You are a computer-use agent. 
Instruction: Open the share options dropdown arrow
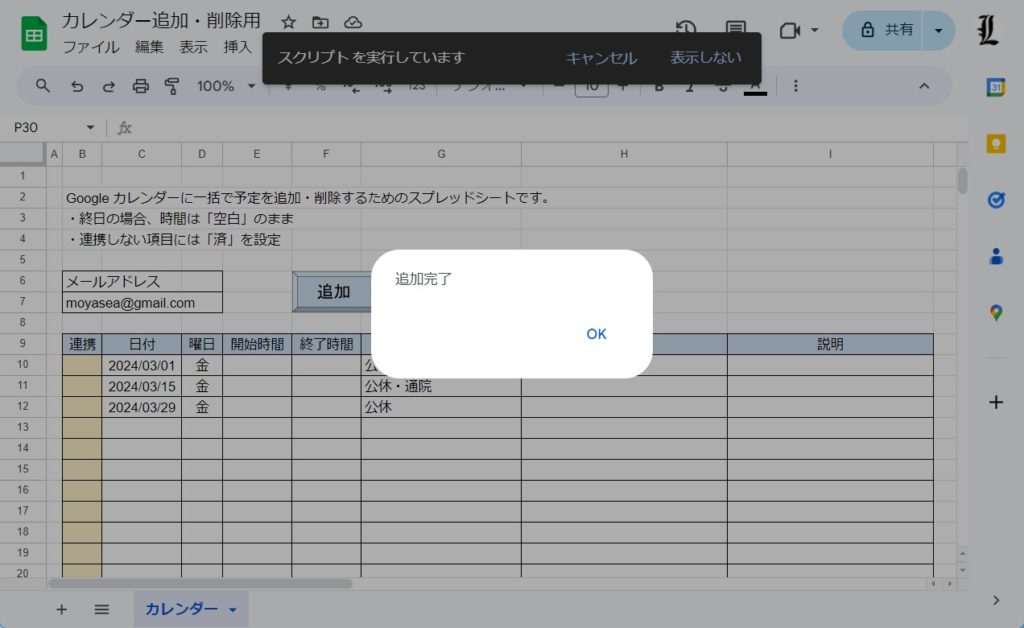tap(938, 30)
